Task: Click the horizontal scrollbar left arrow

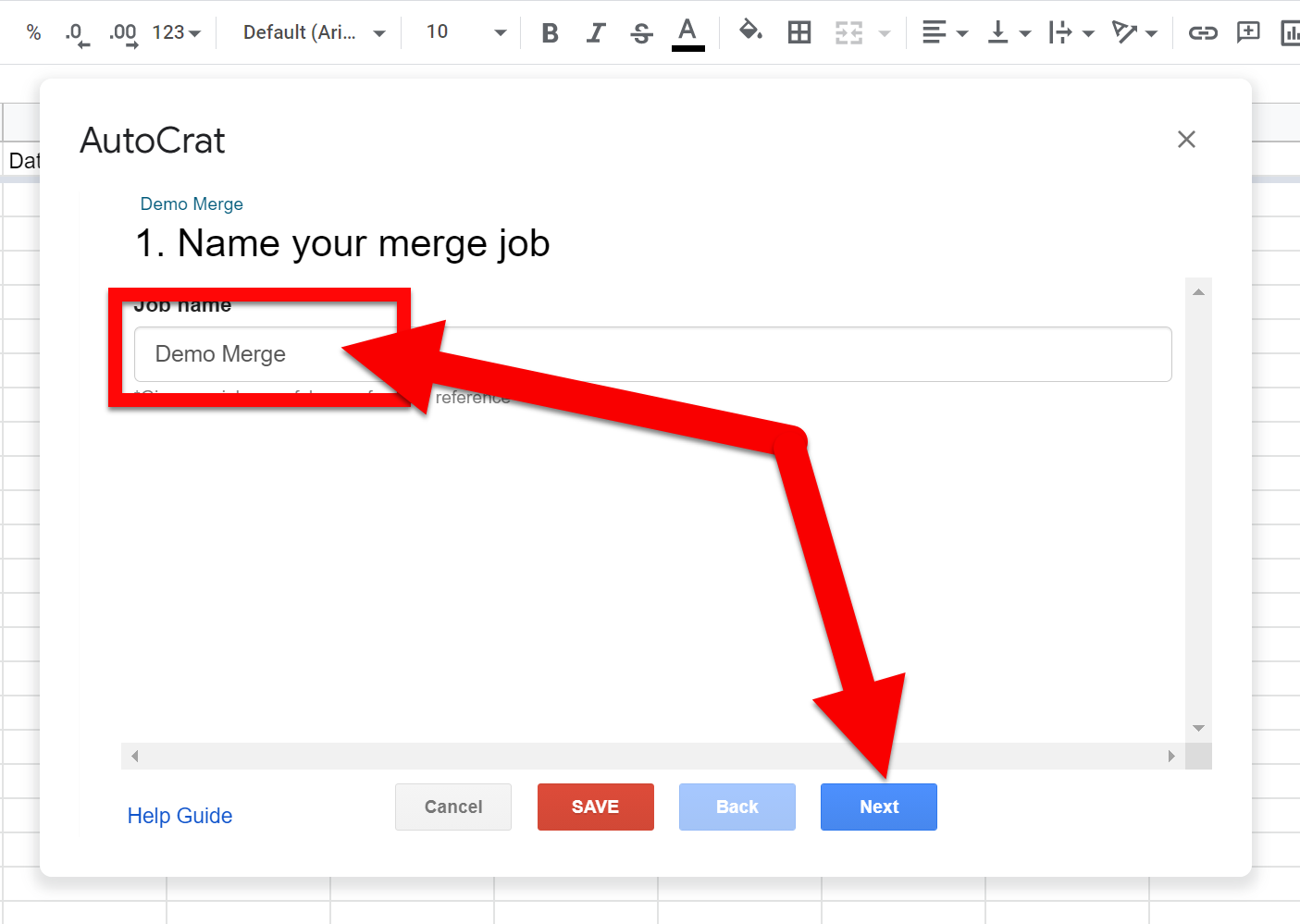Action: [135, 756]
